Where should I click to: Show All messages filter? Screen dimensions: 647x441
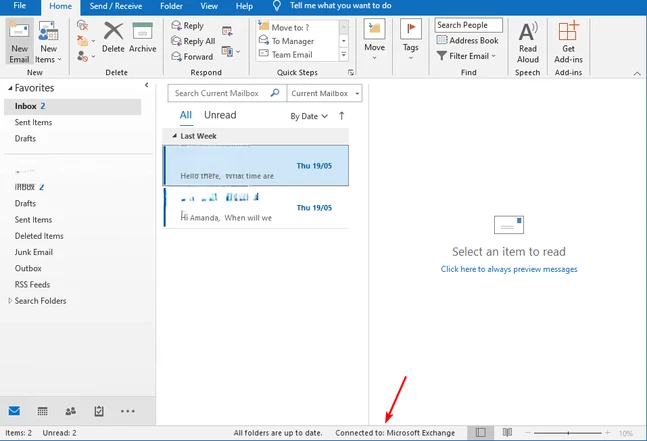pyautogui.click(x=186, y=115)
